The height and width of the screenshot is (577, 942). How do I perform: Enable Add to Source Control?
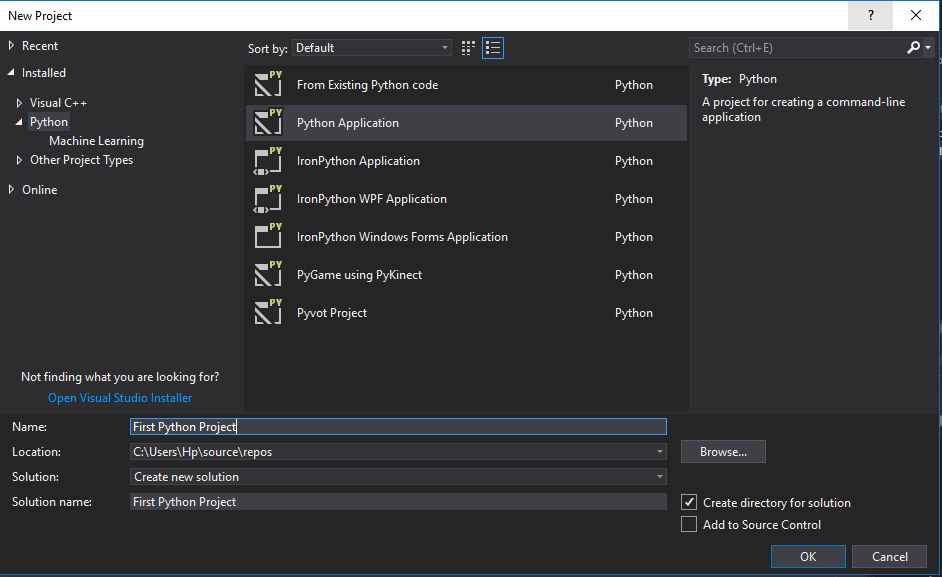(x=688, y=524)
